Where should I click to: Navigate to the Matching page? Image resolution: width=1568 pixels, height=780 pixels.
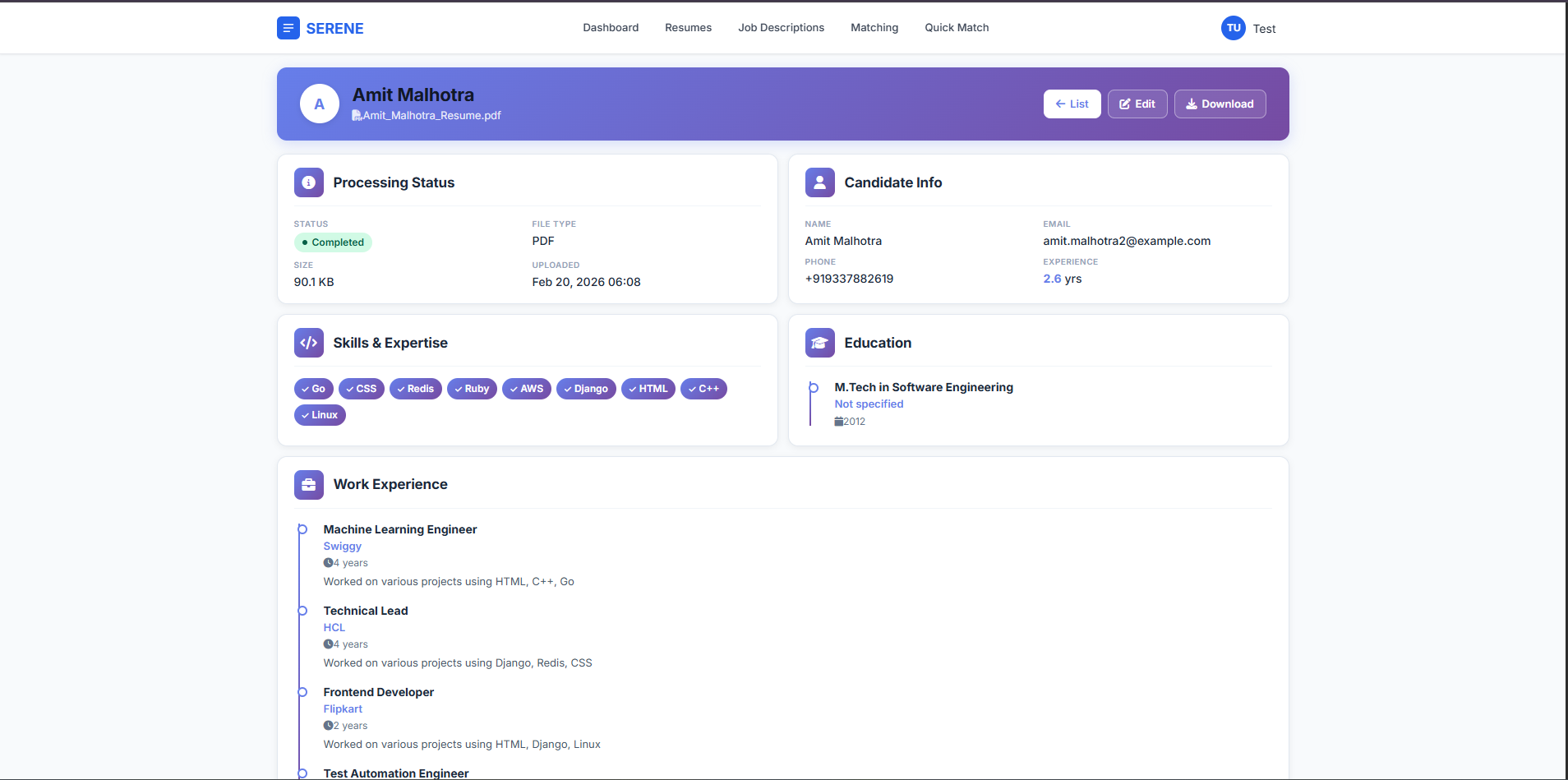click(874, 28)
